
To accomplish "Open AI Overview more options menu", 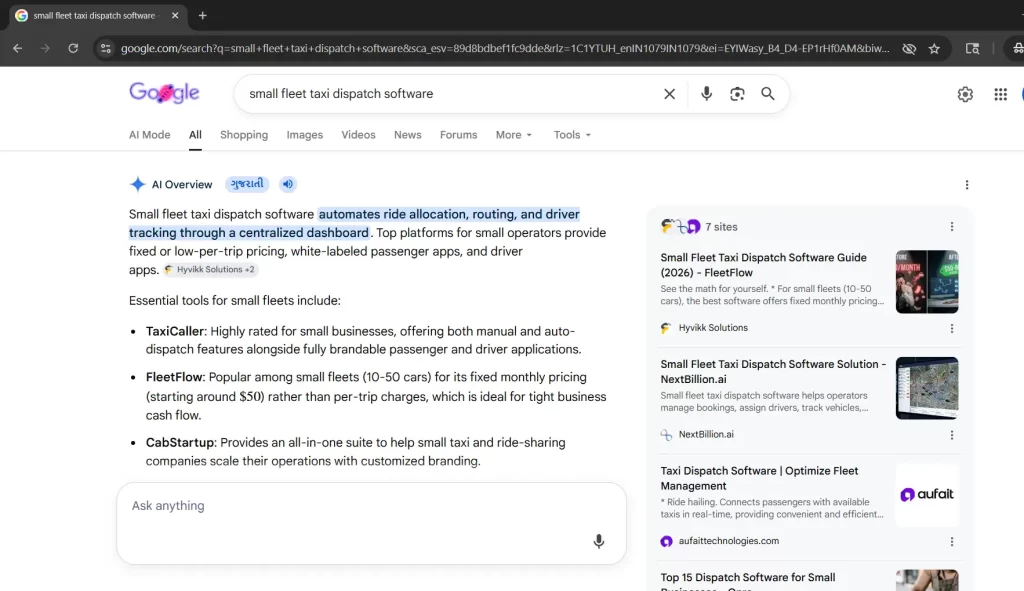I will 967,185.
